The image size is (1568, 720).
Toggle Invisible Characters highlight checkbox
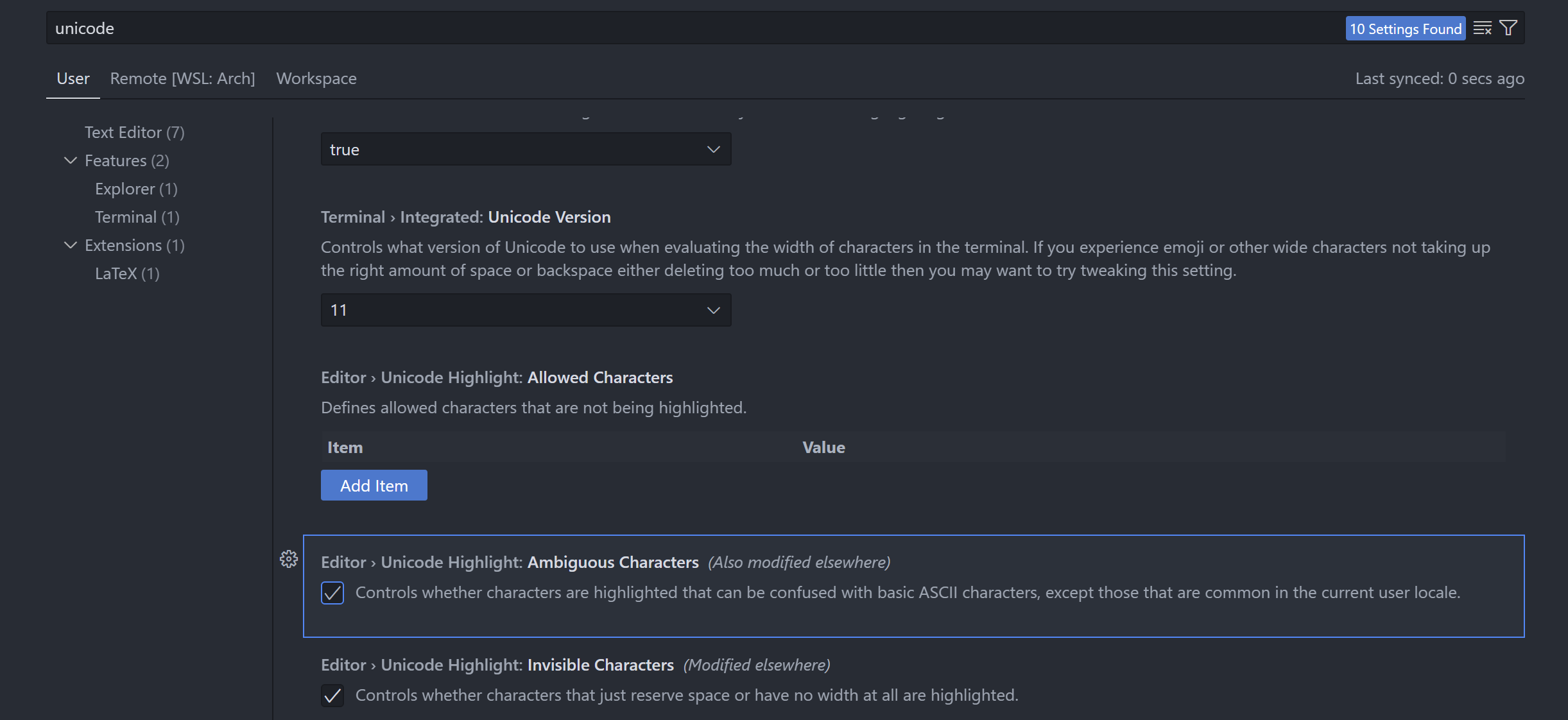pos(332,696)
